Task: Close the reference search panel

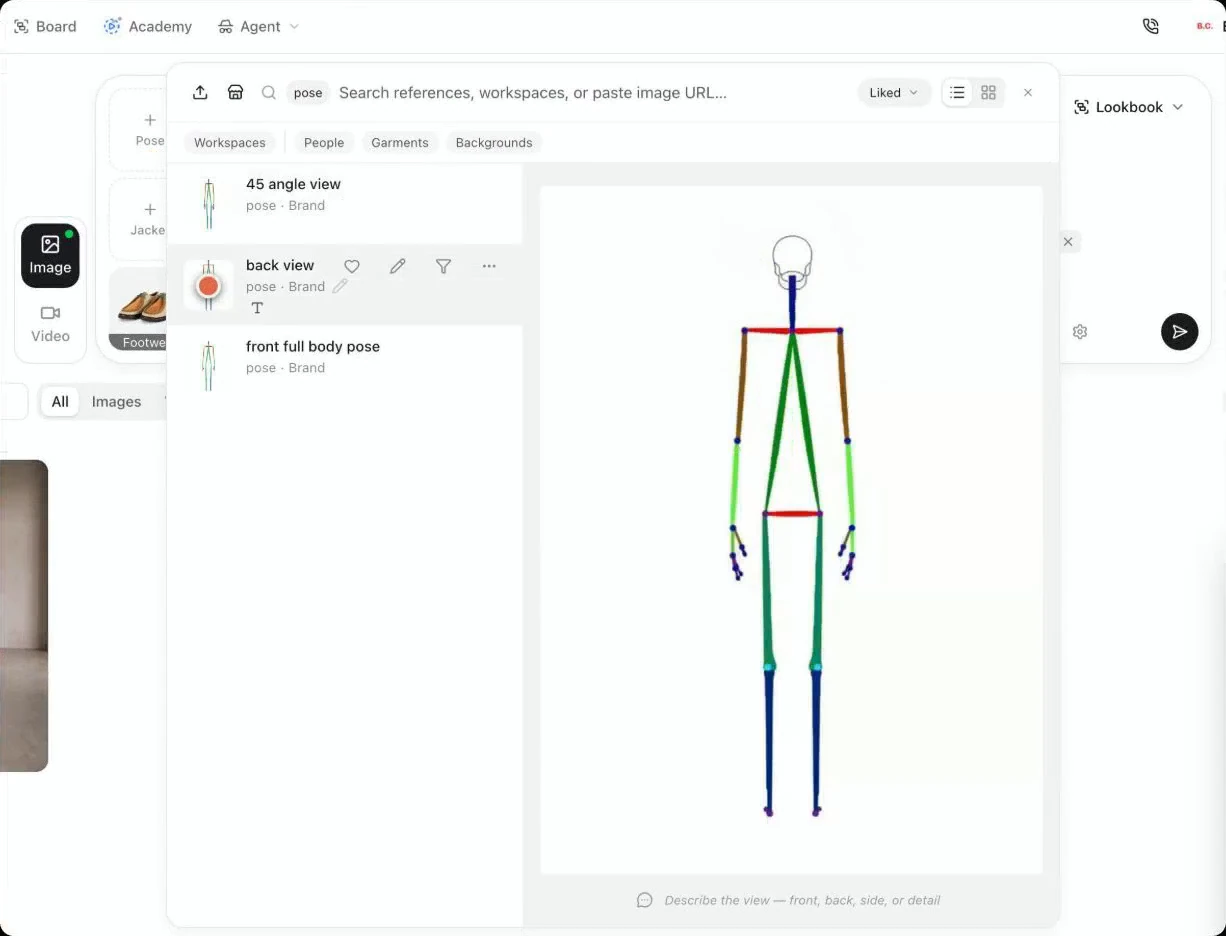Action: pos(1028,92)
